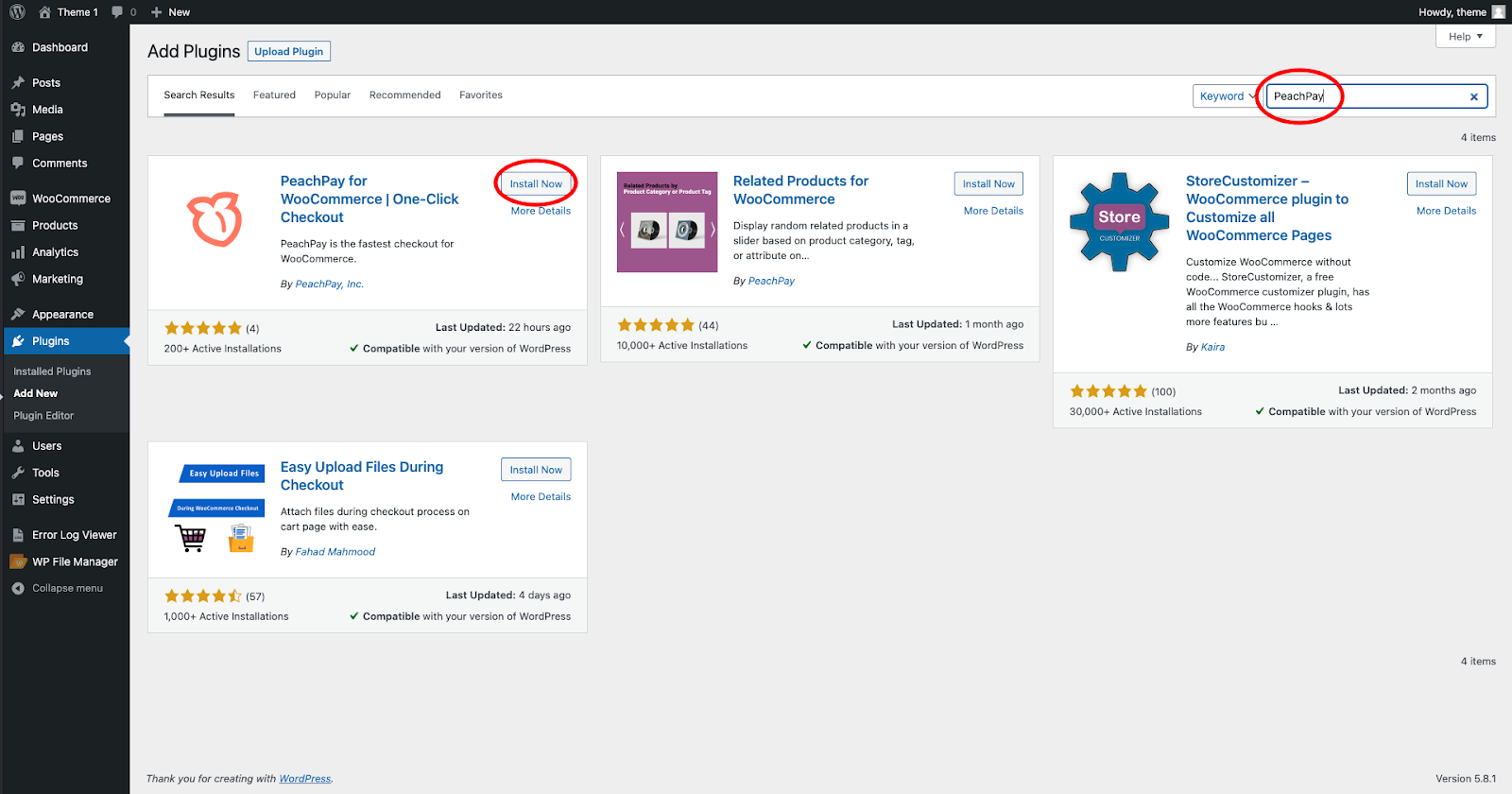Click the Plugins plug icon
This screenshot has height=794, width=1512.
pos(18,341)
